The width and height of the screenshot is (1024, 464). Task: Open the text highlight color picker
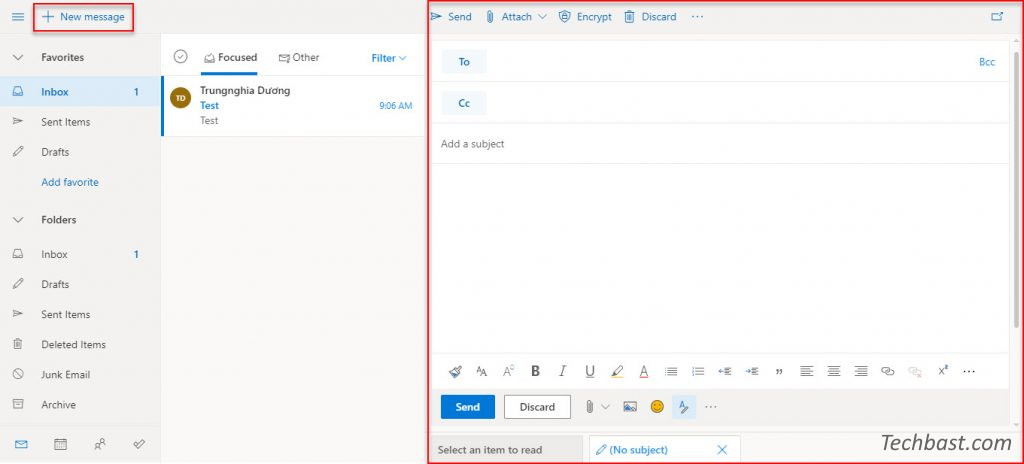click(617, 371)
